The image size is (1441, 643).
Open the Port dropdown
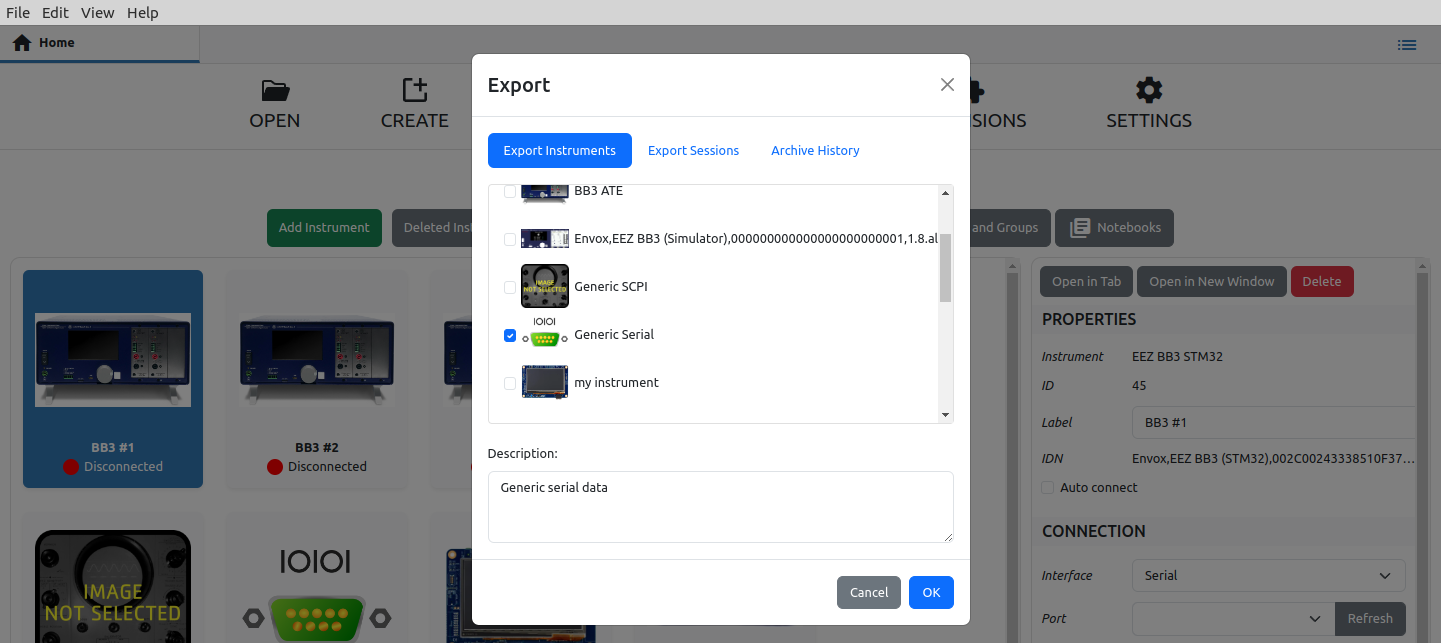(1232, 619)
